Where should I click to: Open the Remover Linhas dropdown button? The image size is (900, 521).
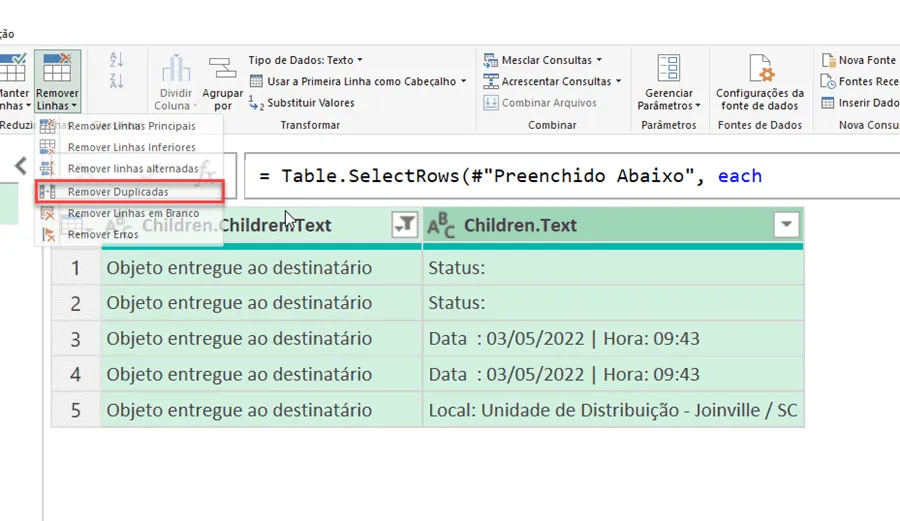click(x=57, y=81)
